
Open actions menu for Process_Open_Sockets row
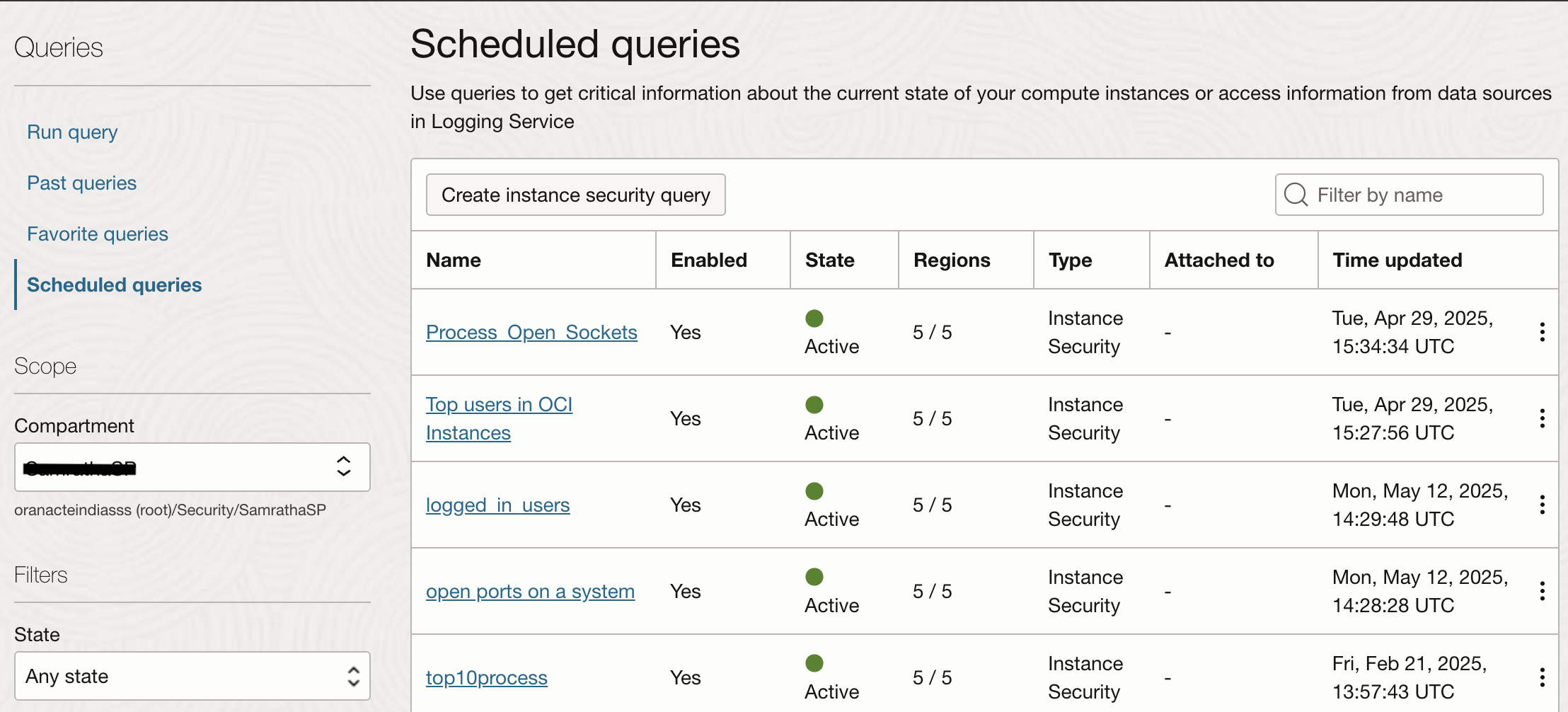point(1542,332)
